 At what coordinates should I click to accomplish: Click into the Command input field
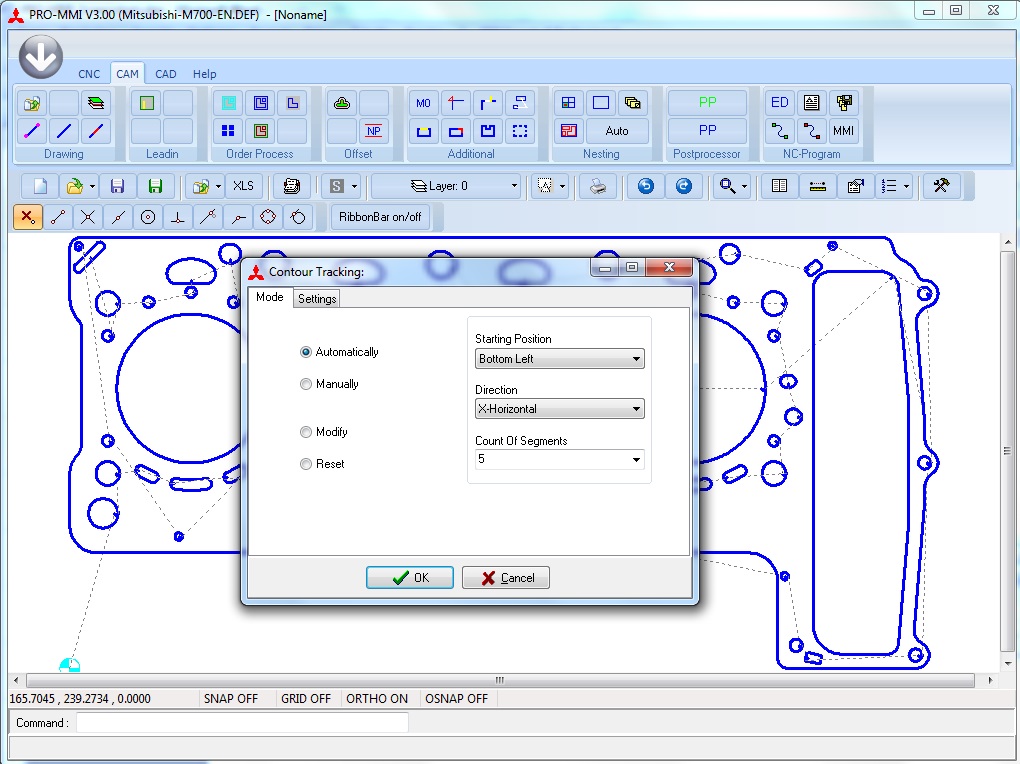tap(242, 723)
